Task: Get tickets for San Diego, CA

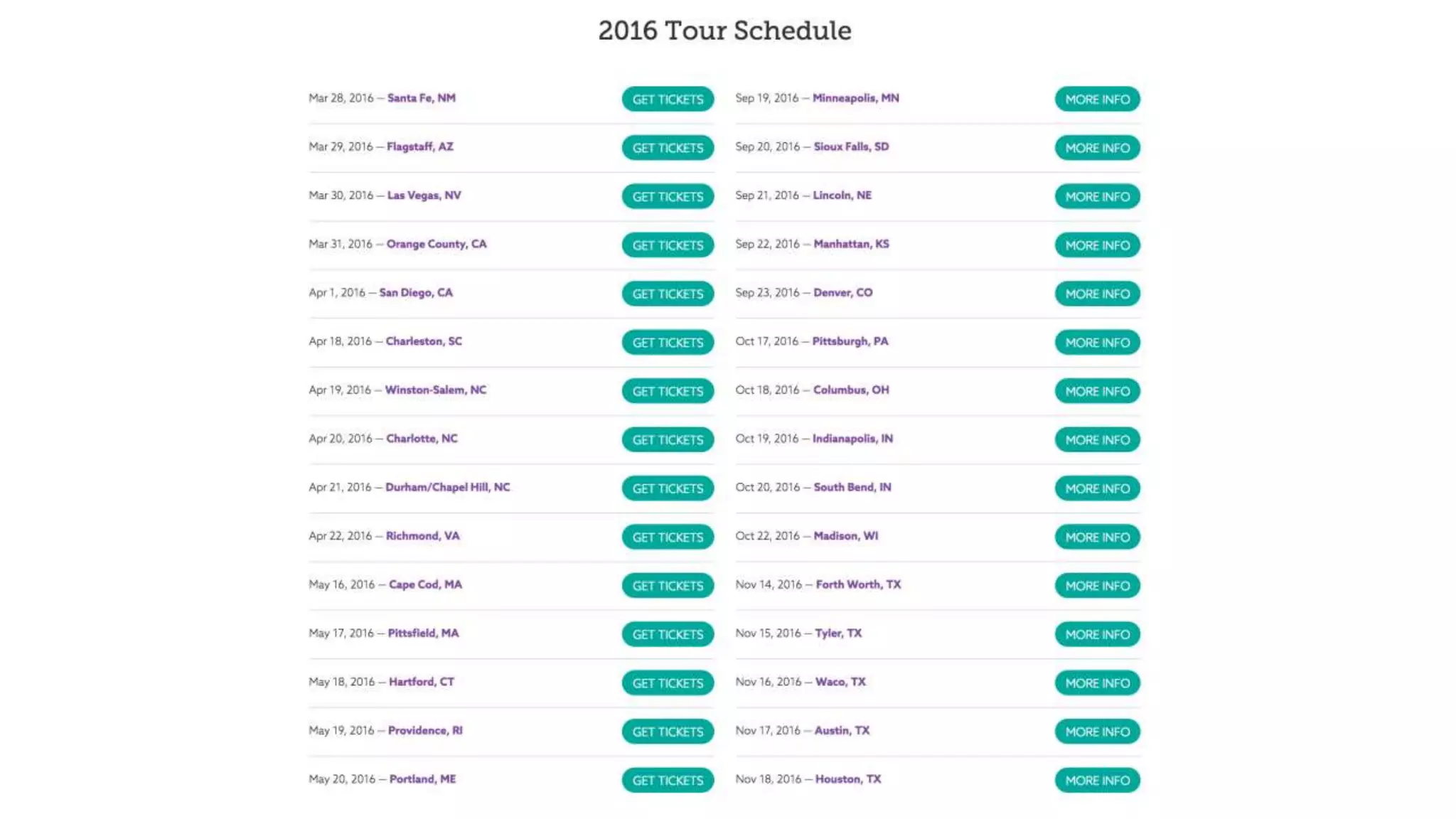Action: [667, 294]
